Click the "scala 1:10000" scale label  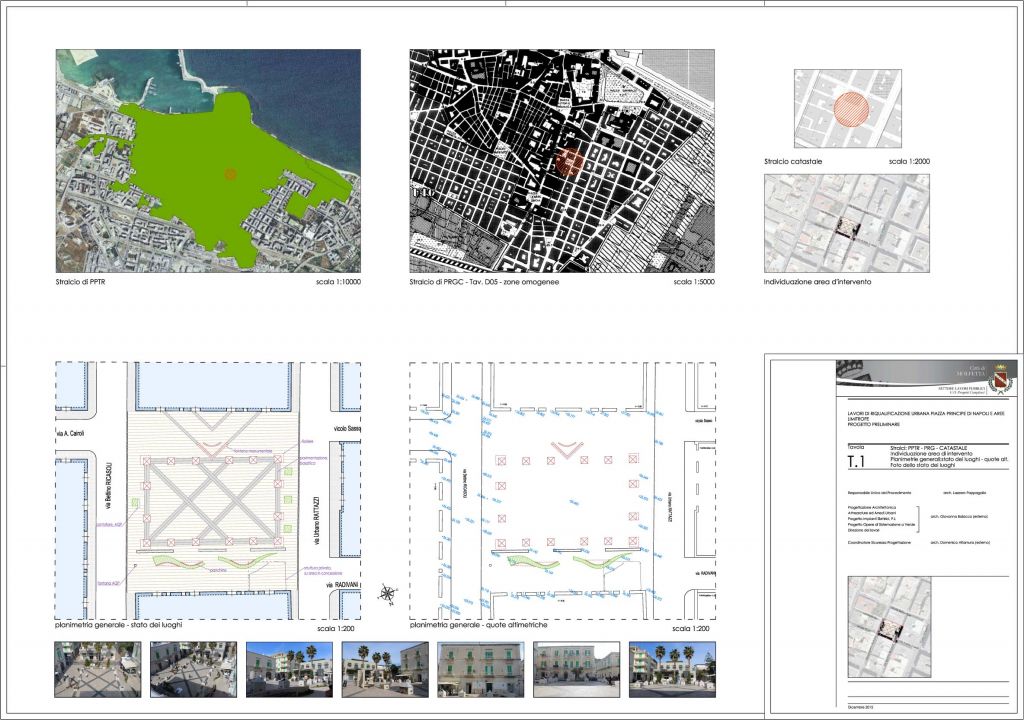pyautogui.click(x=336, y=283)
